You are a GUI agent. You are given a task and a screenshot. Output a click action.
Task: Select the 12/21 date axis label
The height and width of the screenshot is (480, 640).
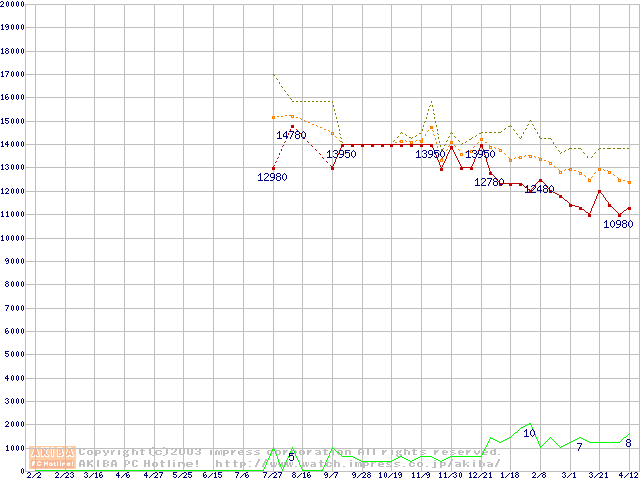[x=480, y=475]
